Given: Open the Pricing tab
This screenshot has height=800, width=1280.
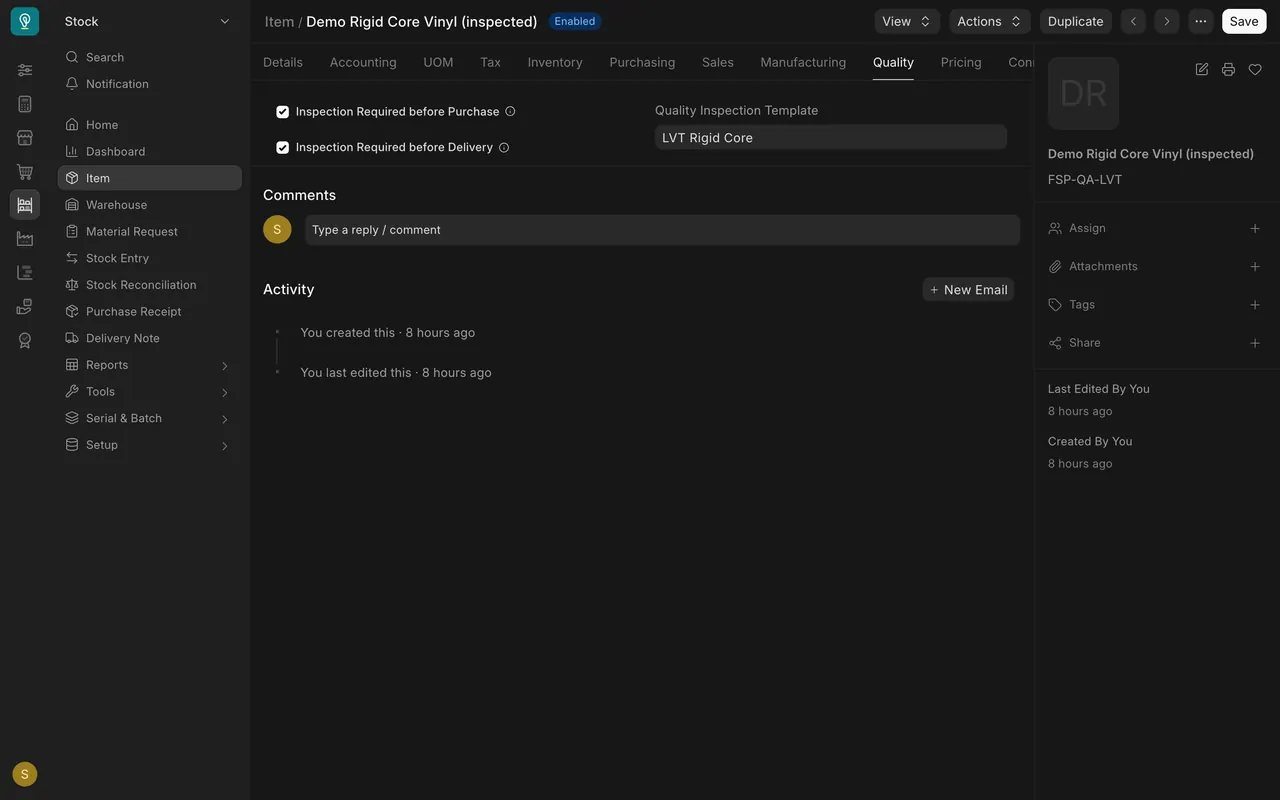Looking at the screenshot, I should point(961,62).
